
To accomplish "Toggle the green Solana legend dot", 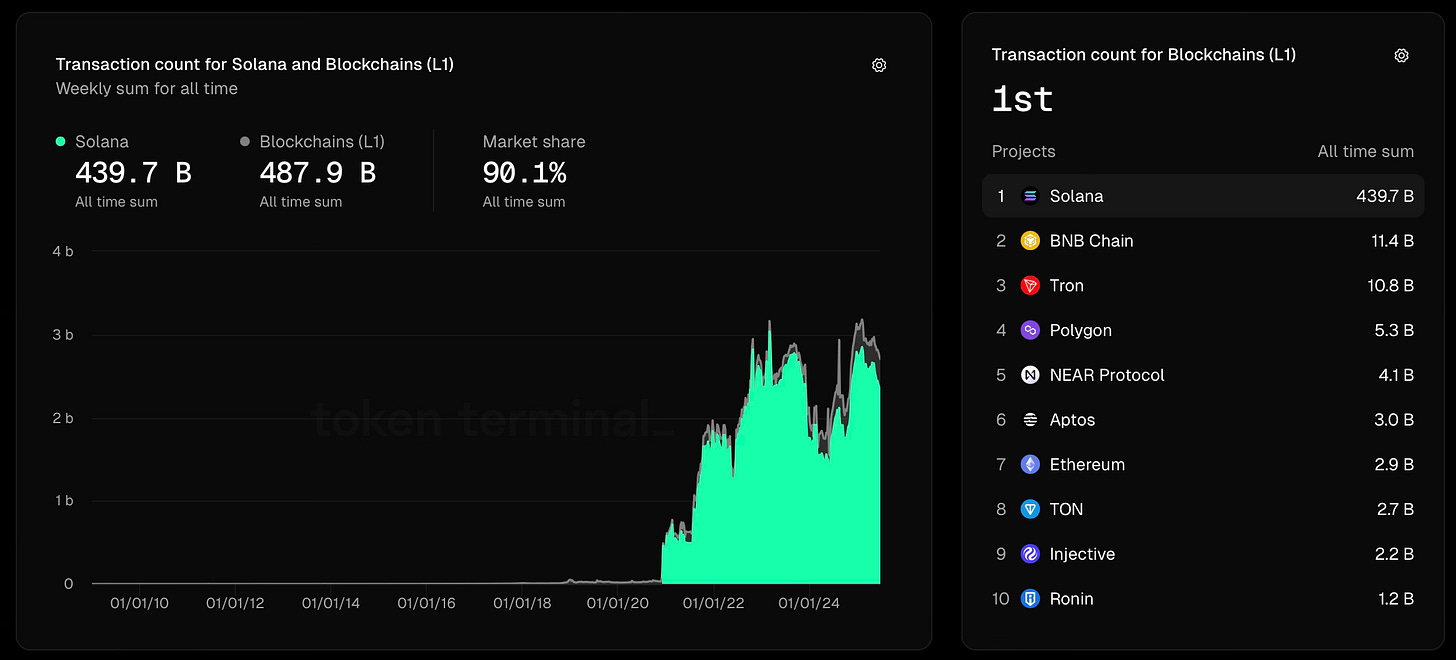I will coord(61,142).
